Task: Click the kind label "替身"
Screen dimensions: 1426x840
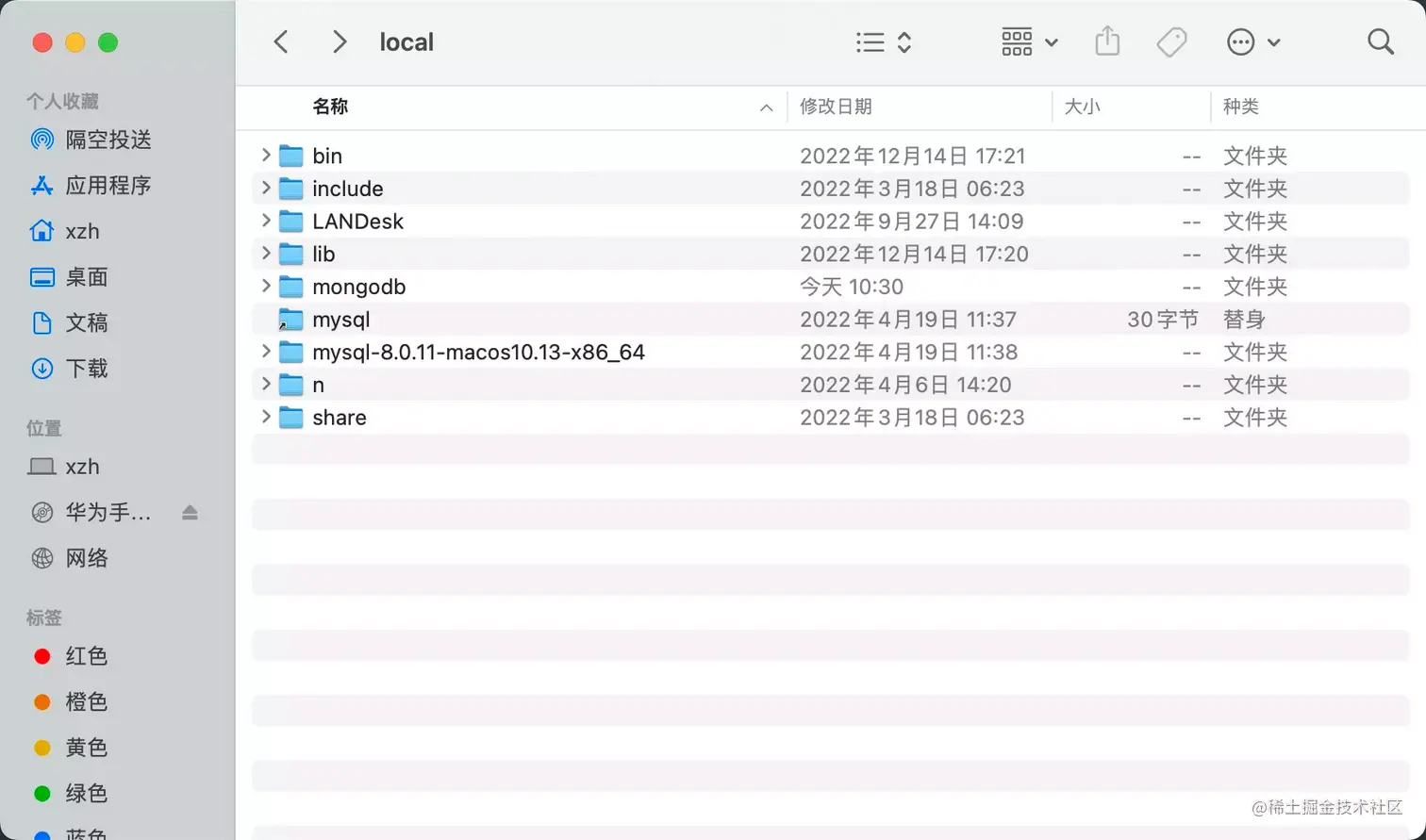Action: [x=1244, y=320]
